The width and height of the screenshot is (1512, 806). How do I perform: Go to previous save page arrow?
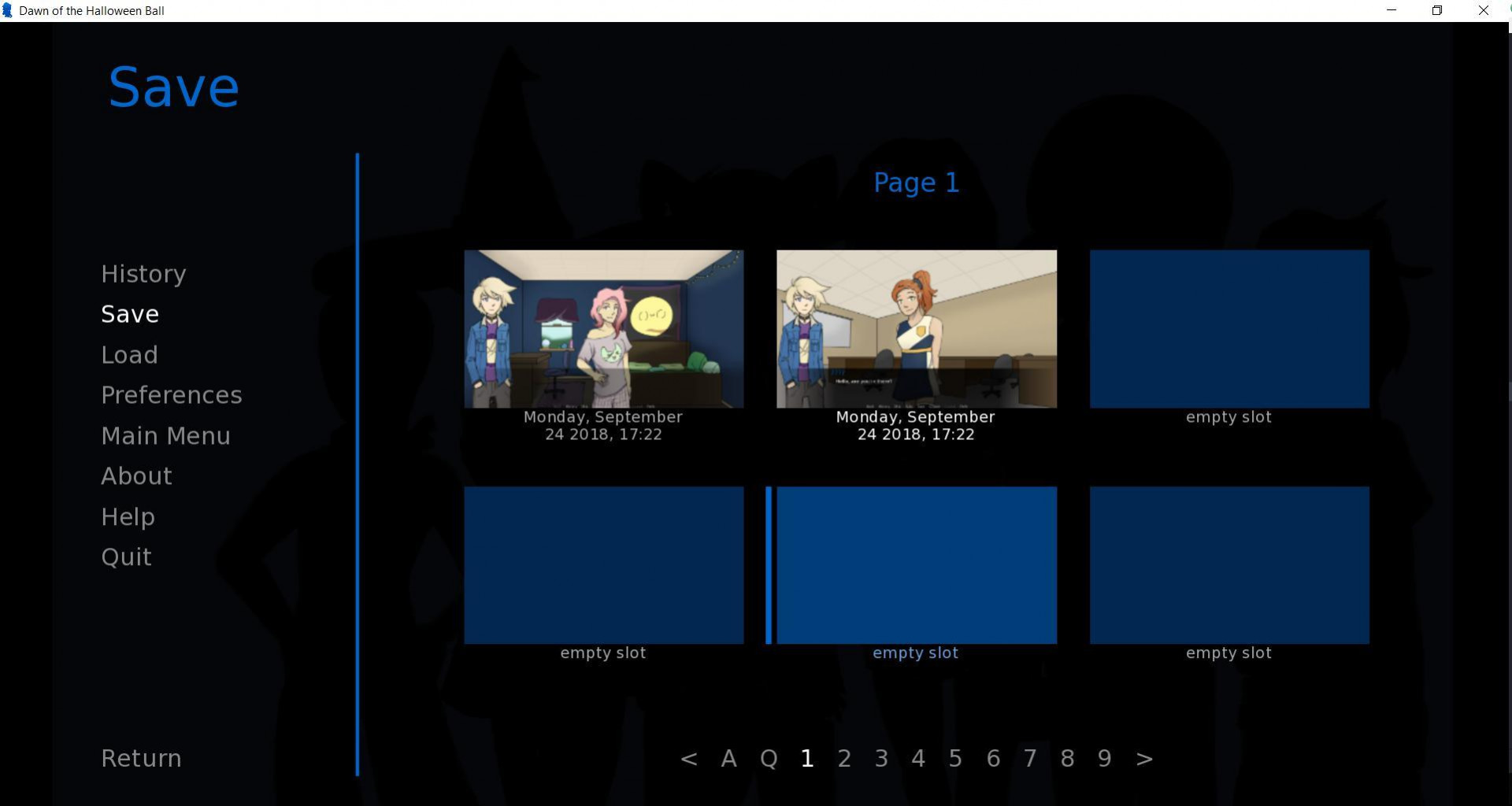[688, 759]
